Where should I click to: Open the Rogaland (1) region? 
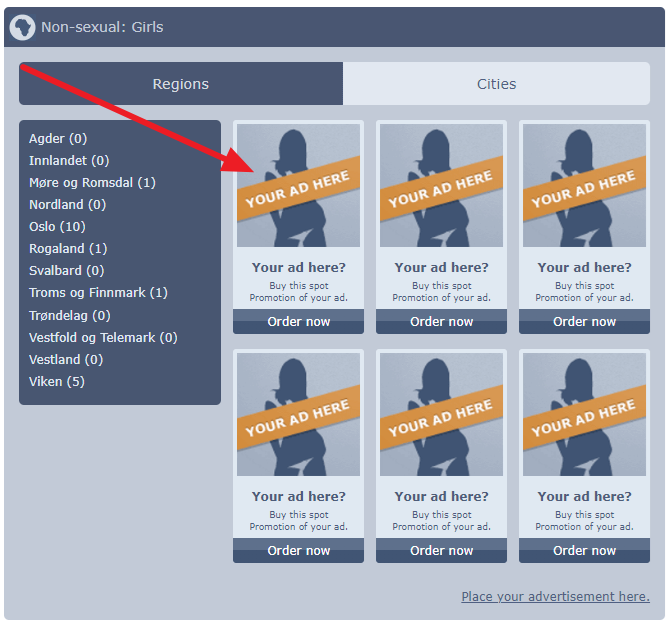click(68, 249)
